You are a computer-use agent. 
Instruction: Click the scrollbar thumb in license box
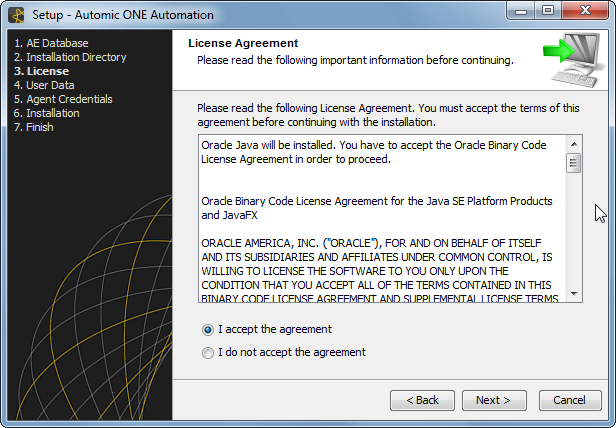[574, 163]
